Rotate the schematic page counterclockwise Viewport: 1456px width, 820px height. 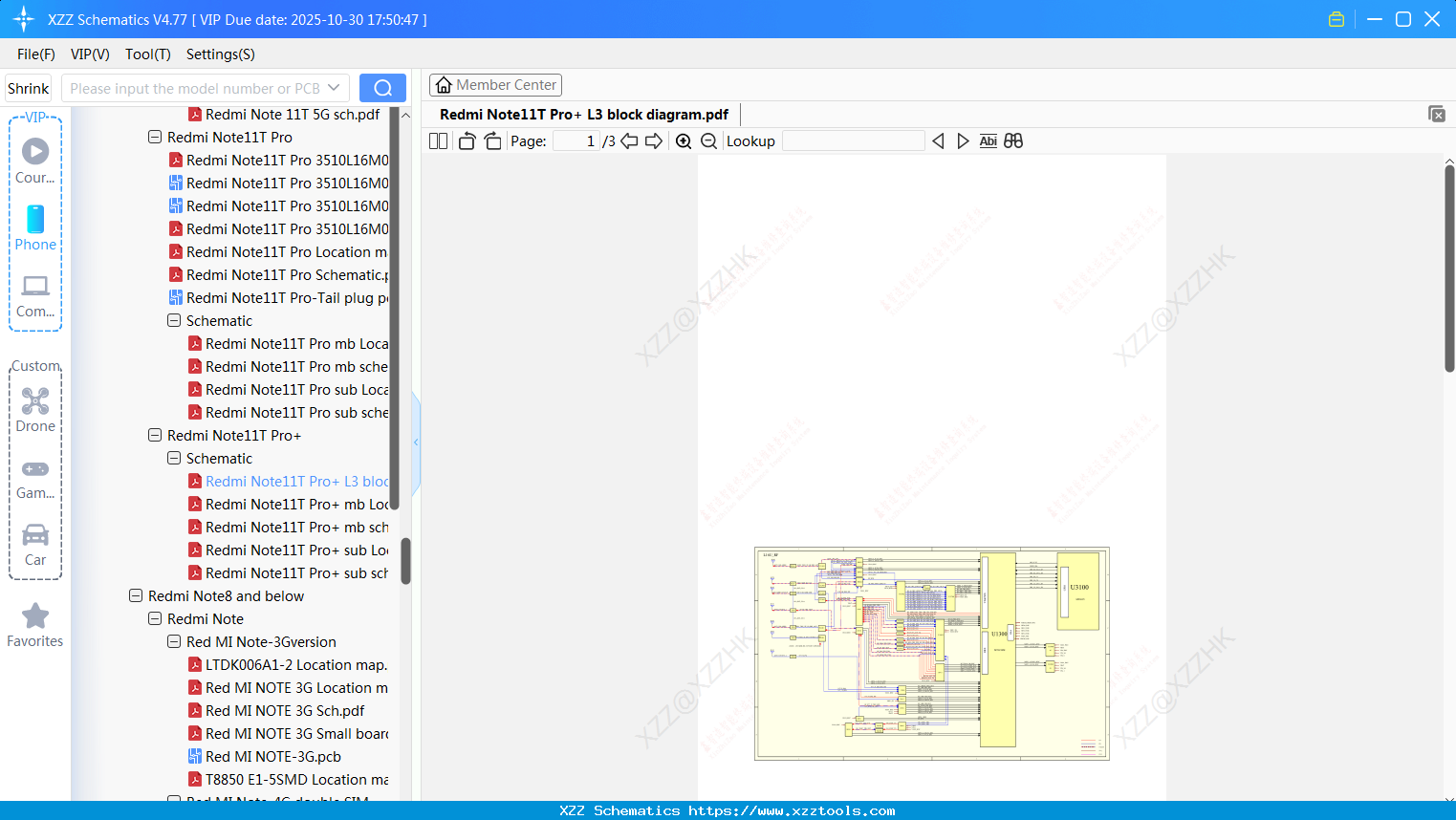[467, 140]
